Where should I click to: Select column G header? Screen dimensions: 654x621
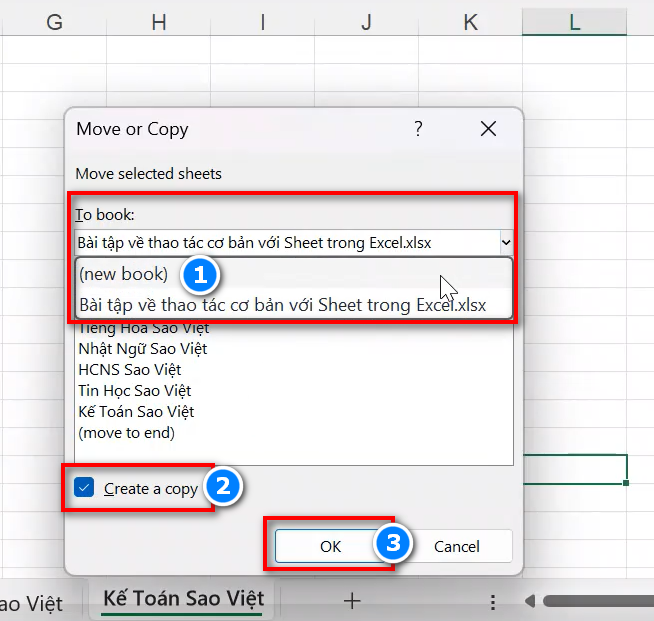tap(55, 21)
